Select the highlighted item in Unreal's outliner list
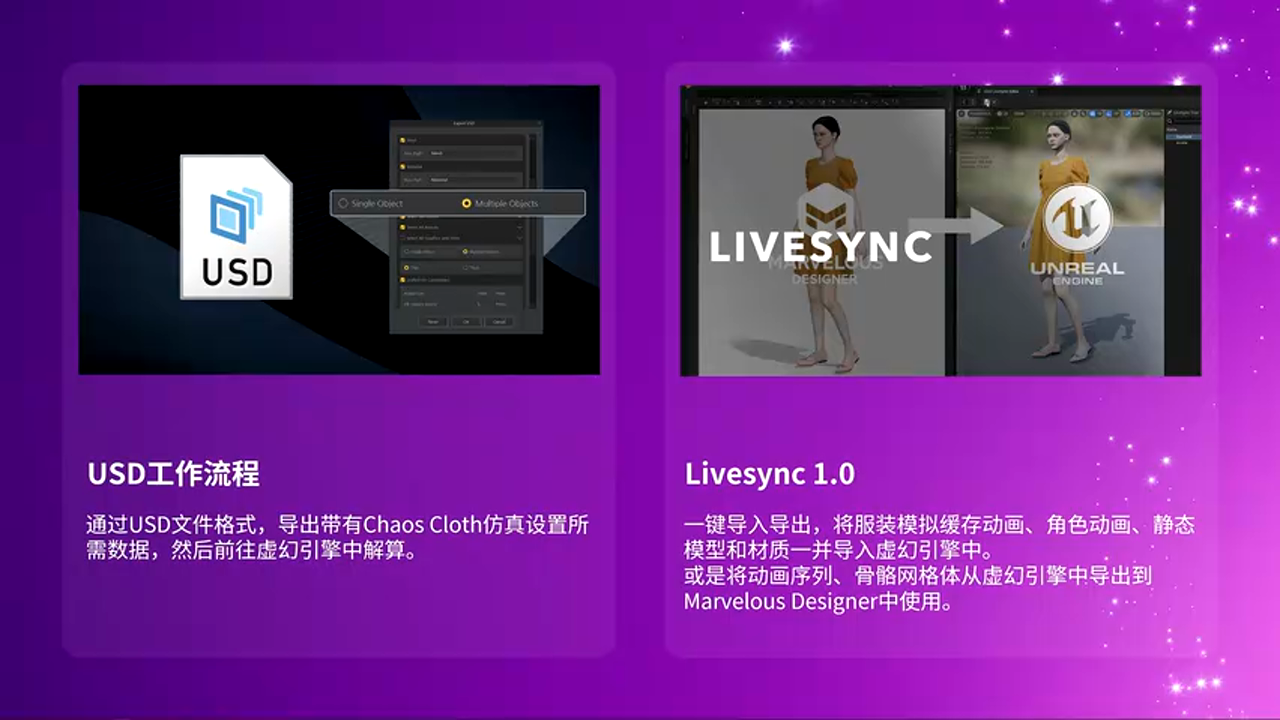The width and height of the screenshot is (1280, 720). click(x=1182, y=135)
